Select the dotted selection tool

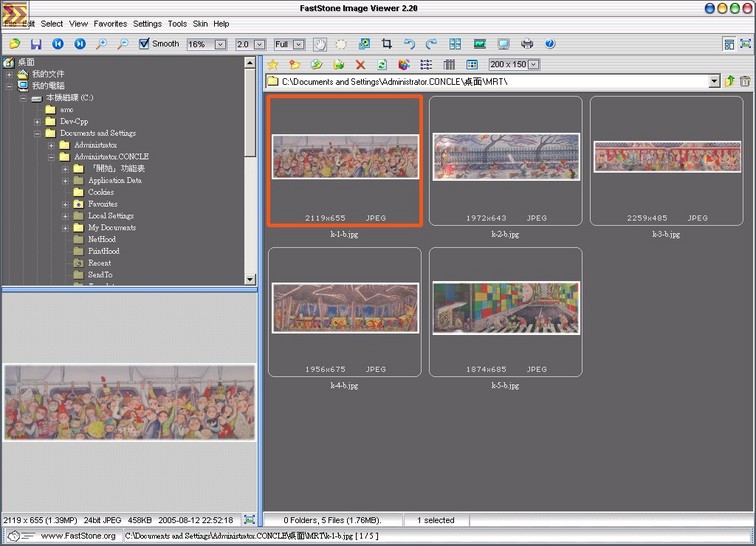341,44
